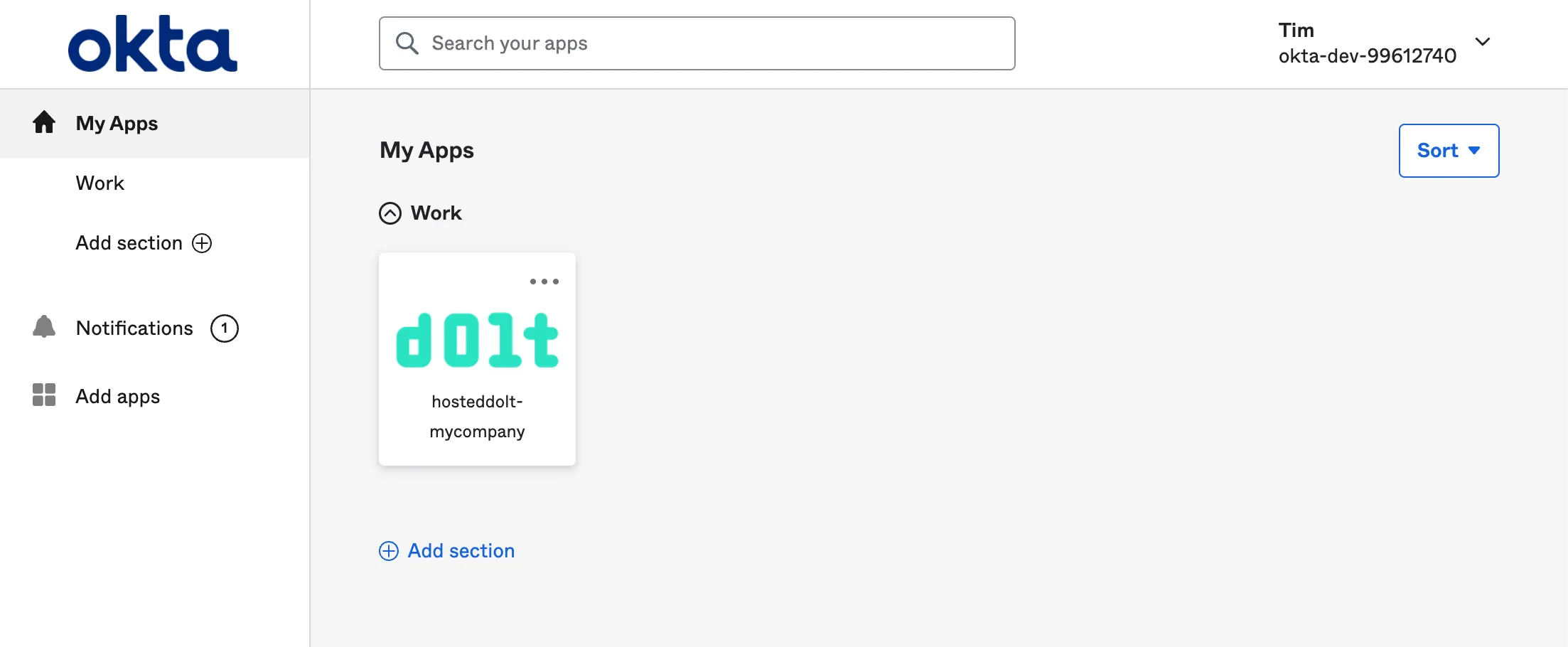The width and height of the screenshot is (1568, 647).
Task: Select Work in the sidebar
Action: click(100, 183)
